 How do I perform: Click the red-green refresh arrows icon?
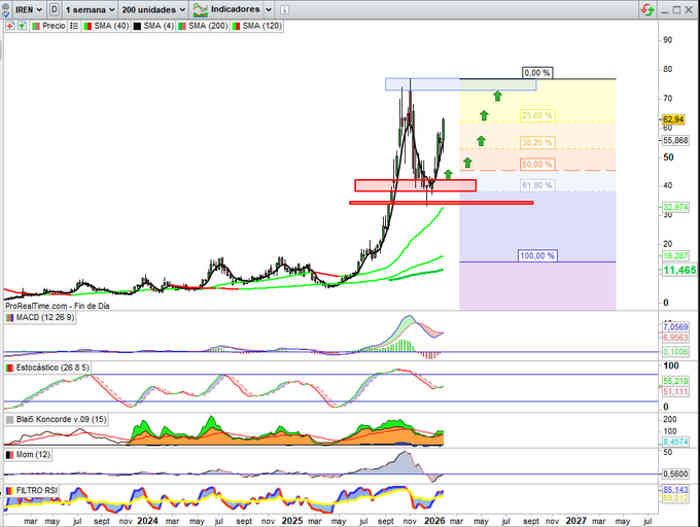tap(649, 9)
